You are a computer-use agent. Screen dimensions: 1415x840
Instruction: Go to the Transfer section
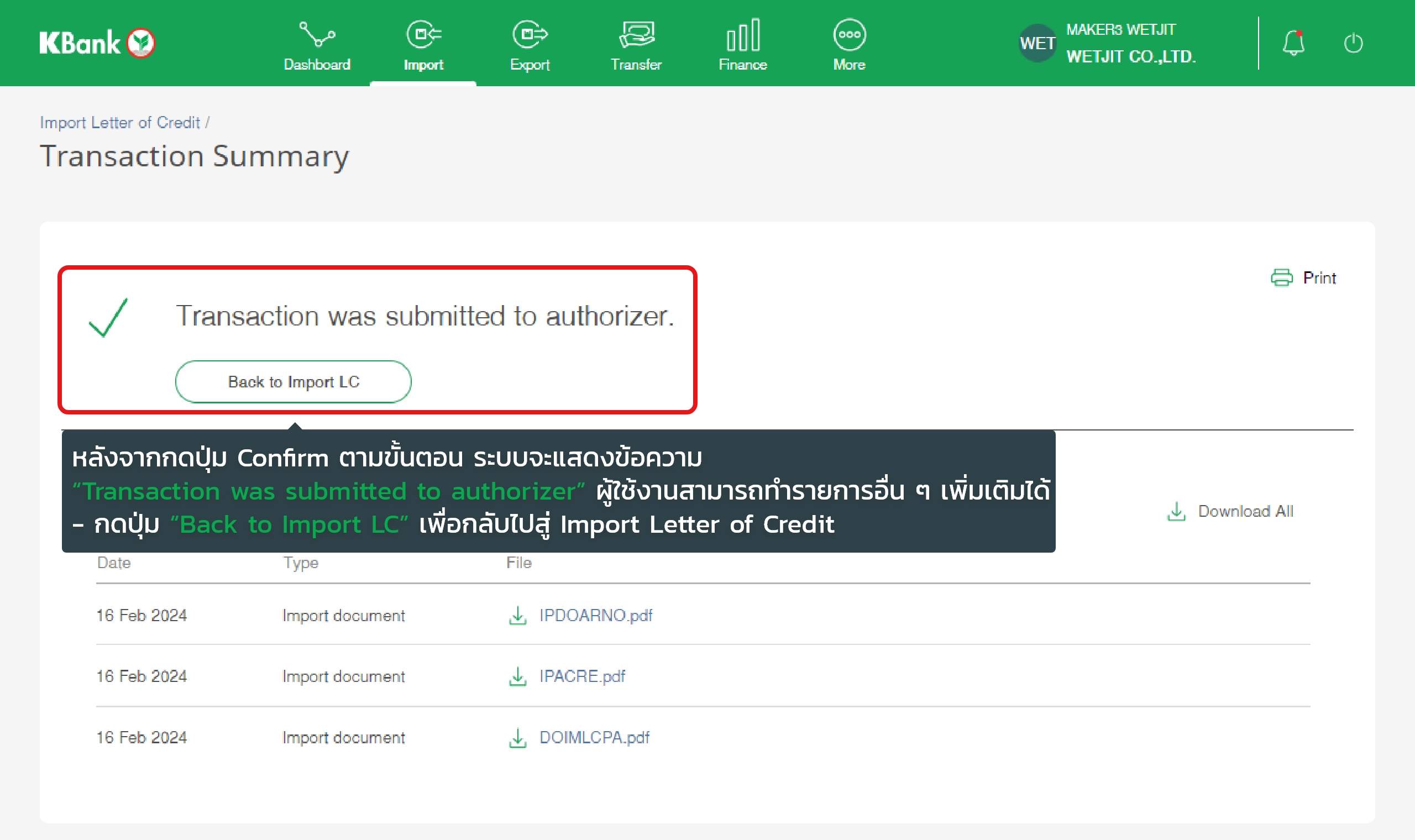pos(636,45)
